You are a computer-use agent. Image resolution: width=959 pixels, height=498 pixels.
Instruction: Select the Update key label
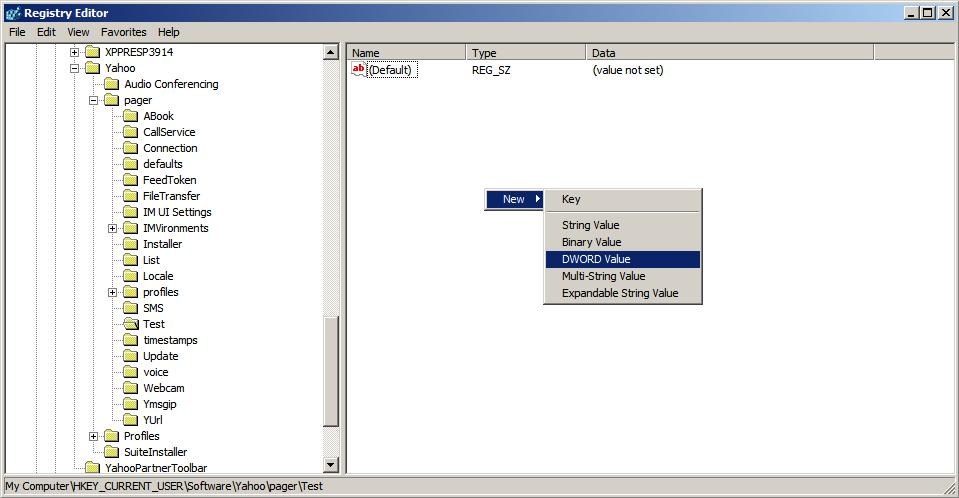click(x=161, y=356)
